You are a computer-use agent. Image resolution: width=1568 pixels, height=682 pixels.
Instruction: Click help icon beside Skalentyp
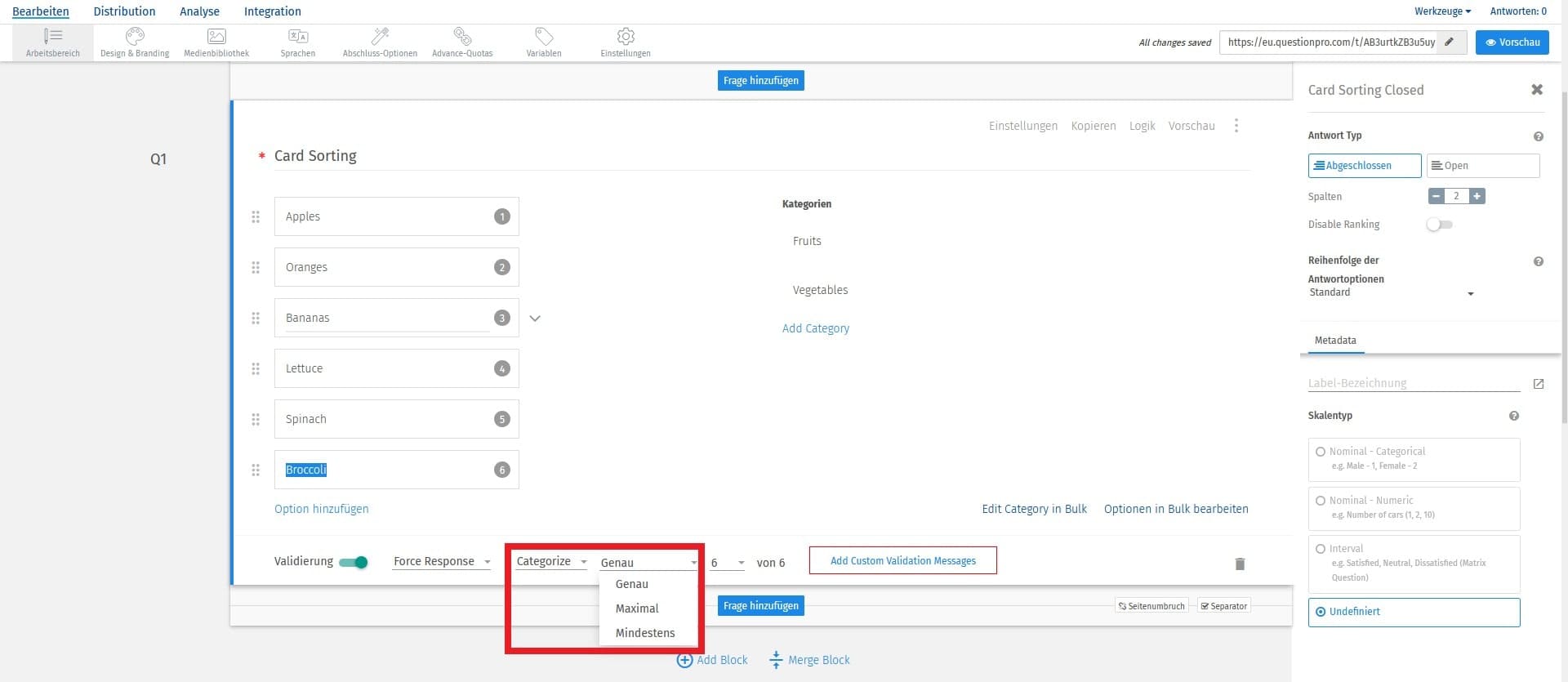1514,416
